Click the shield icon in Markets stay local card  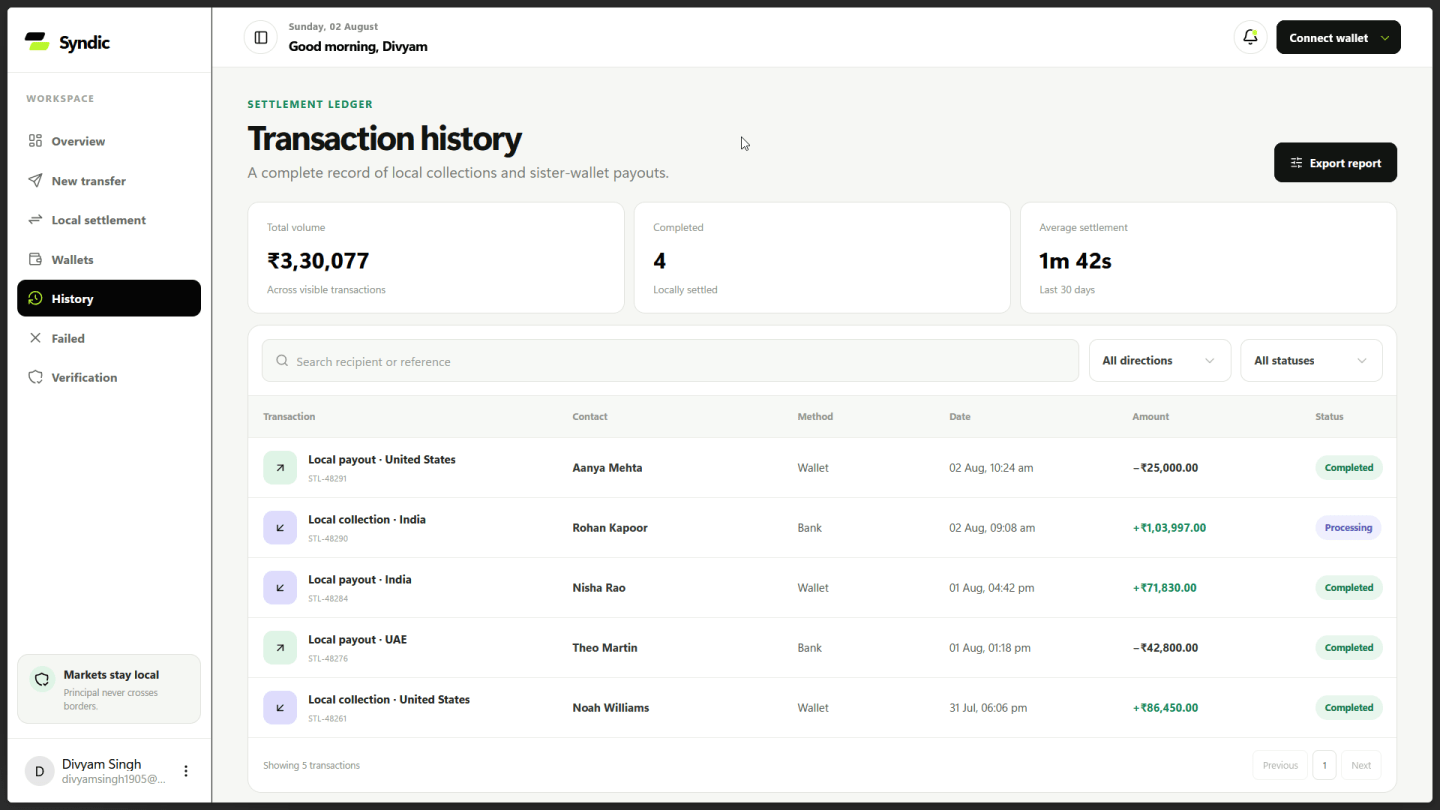[42, 680]
